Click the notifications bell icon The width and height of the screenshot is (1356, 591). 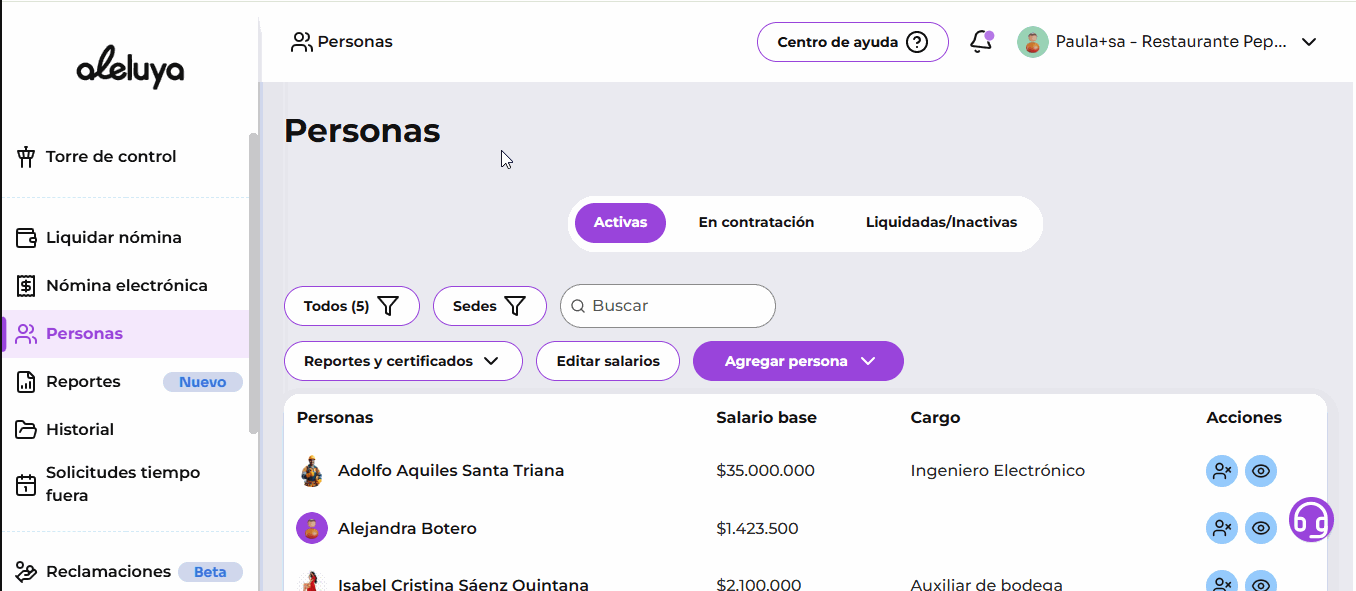[981, 42]
